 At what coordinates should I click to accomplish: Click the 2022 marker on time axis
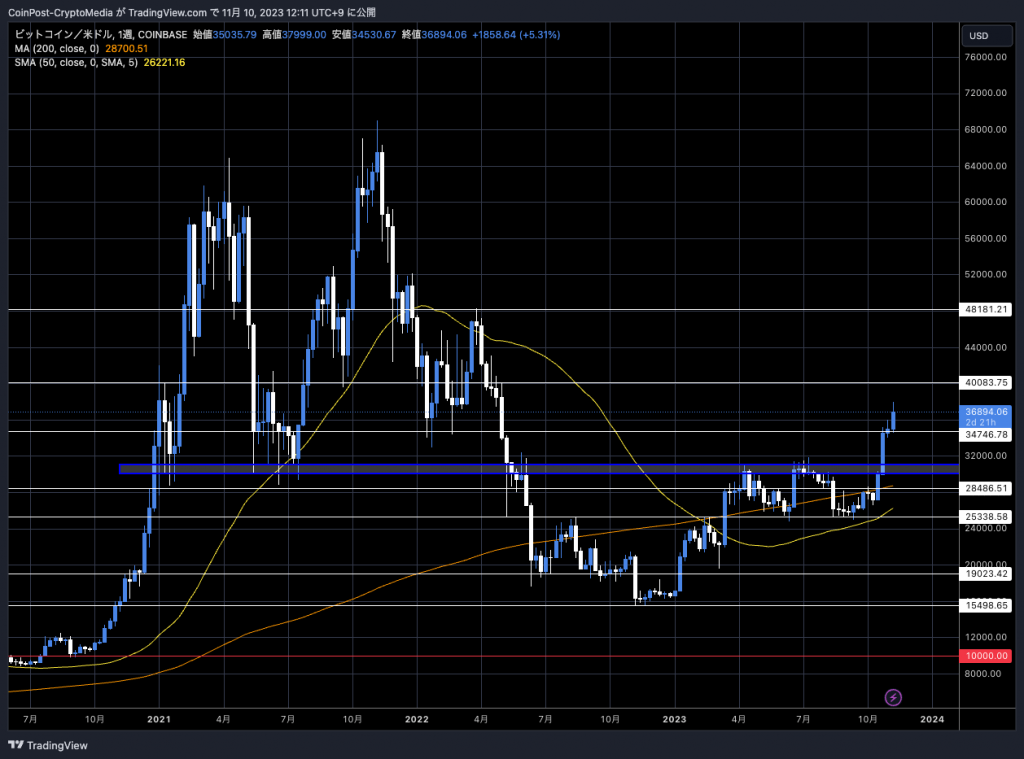(x=416, y=718)
